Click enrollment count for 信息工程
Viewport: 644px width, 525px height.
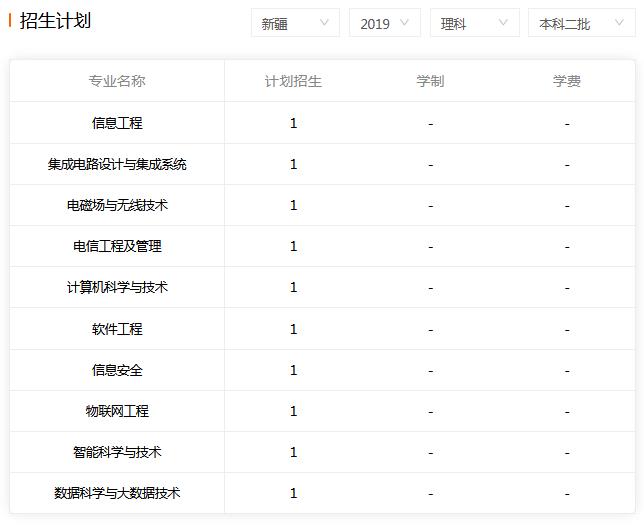(x=293, y=123)
